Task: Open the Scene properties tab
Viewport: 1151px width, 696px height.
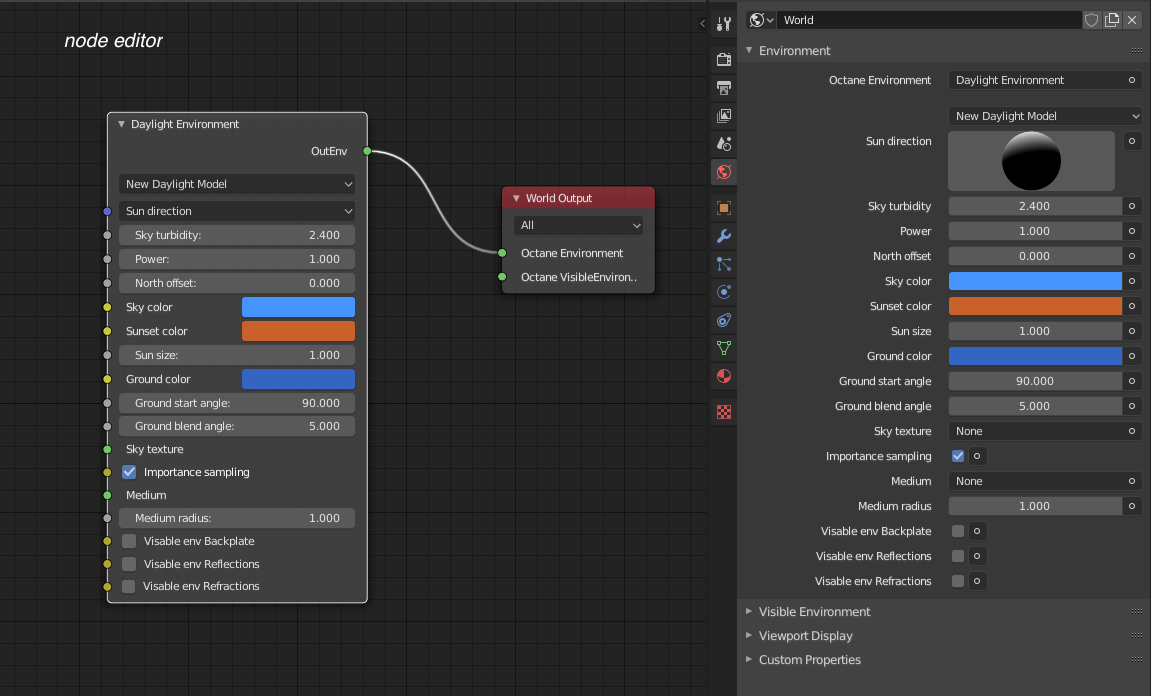Action: (724, 144)
